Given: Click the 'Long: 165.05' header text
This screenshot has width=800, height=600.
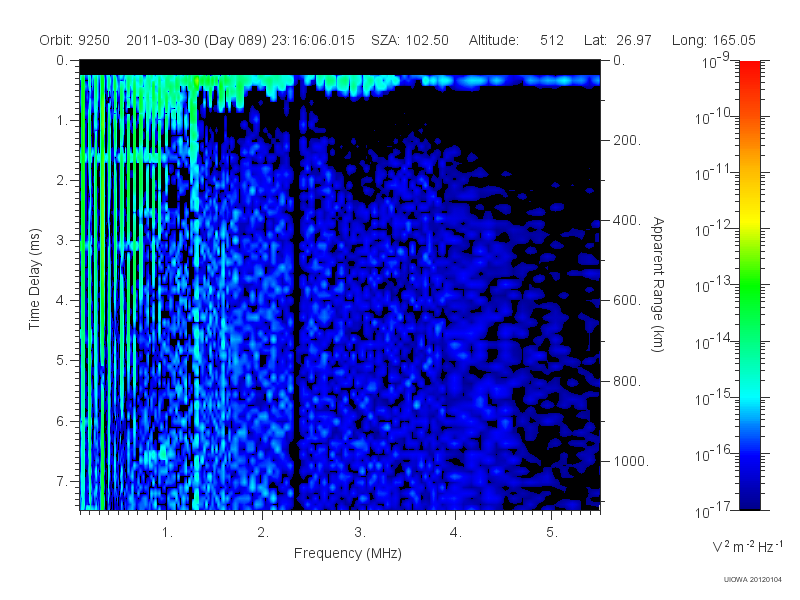Looking at the screenshot, I should (x=713, y=40).
